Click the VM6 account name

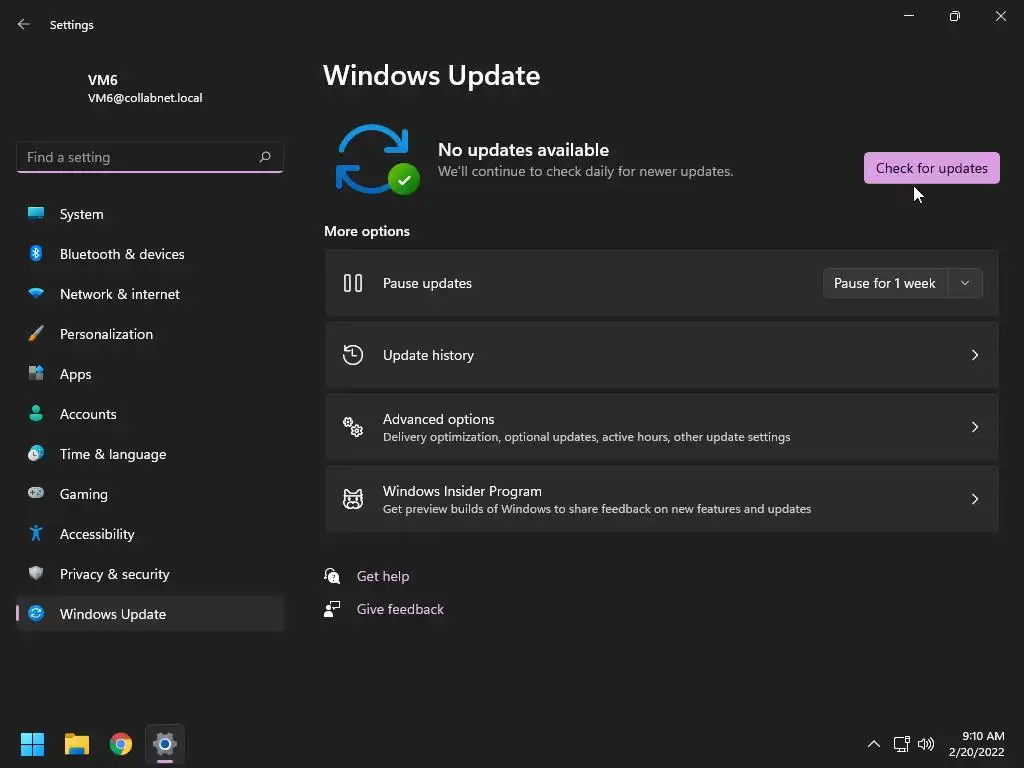point(103,80)
